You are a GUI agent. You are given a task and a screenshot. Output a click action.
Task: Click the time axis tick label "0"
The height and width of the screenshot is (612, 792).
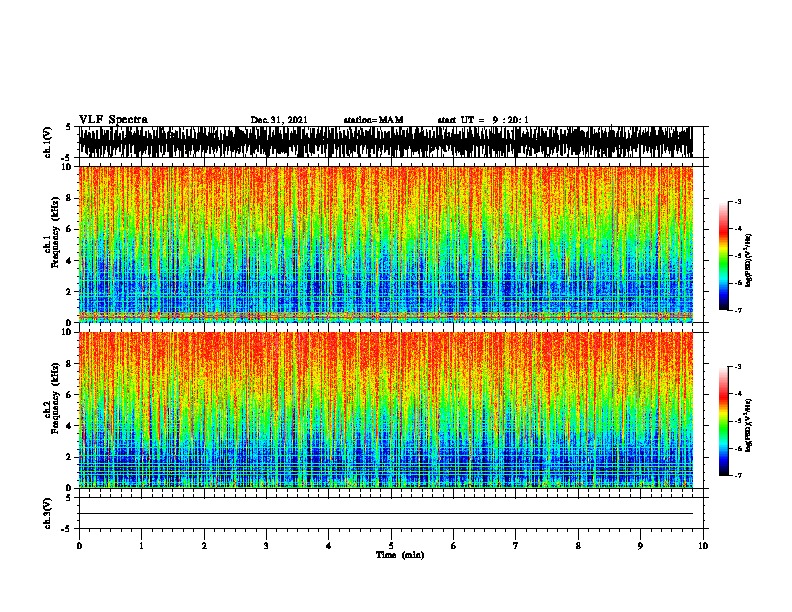coord(79,546)
